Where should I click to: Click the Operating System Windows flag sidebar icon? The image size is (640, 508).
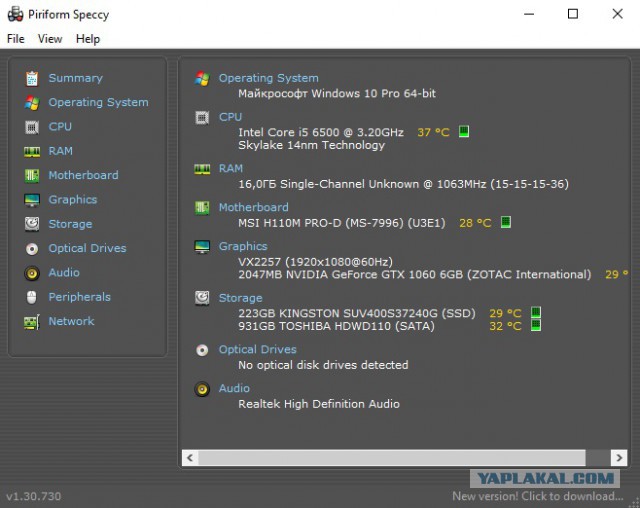tap(32, 103)
